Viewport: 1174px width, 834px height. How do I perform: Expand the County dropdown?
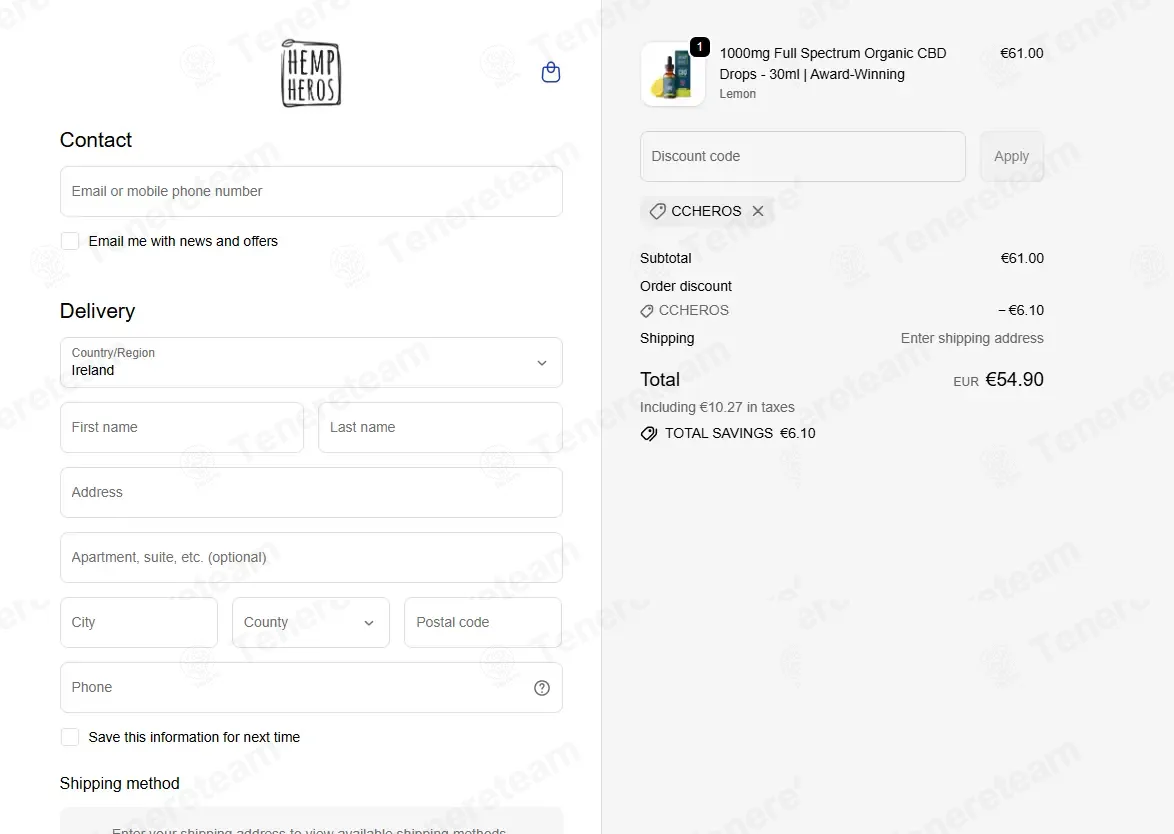(311, 622)
